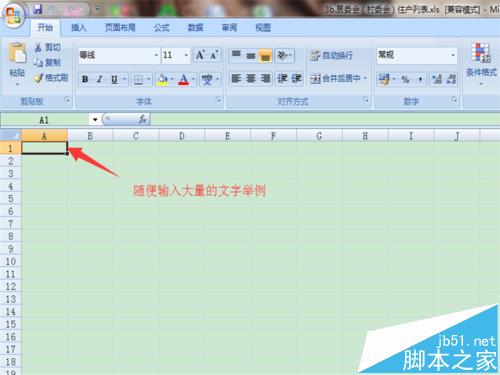
Task: Open the font size dropdown showing 11
Action: coord(186,55)
